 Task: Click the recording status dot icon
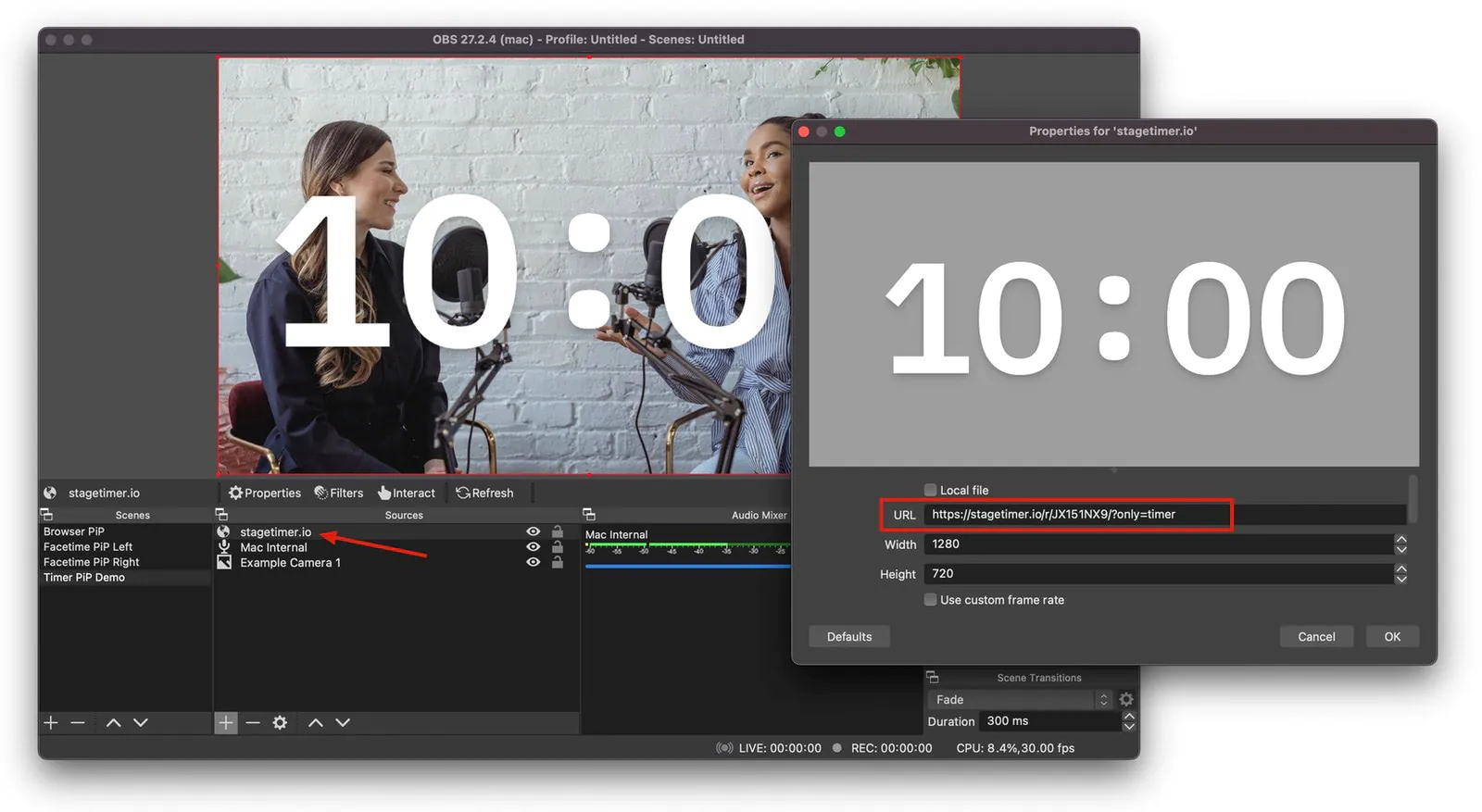(837, 747)
